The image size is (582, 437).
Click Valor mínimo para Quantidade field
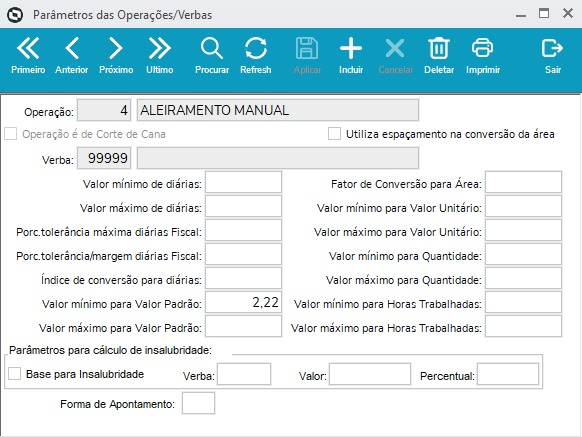[x=523, y=254]
